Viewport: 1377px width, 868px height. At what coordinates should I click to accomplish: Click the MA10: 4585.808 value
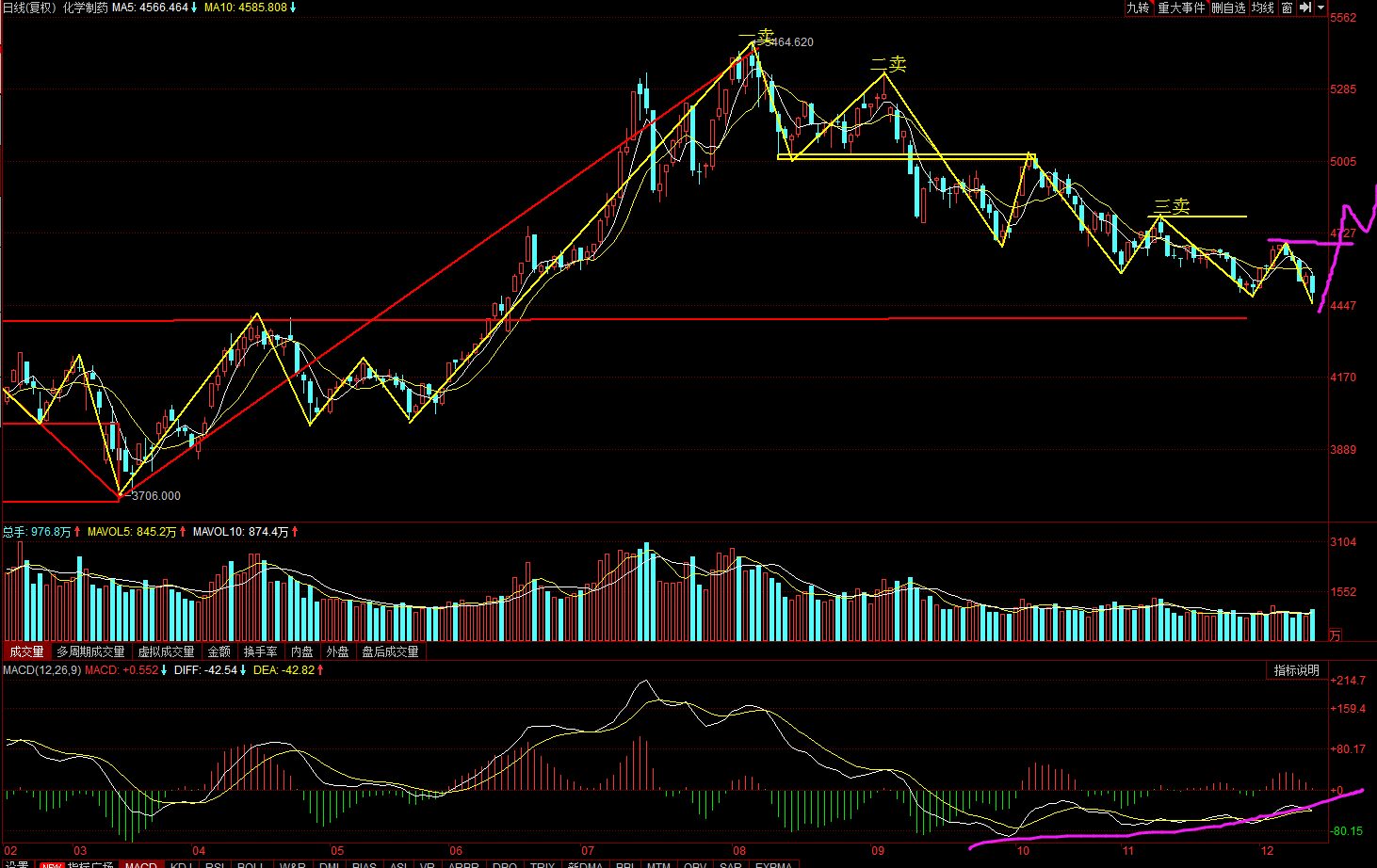(x=246, y=8)
